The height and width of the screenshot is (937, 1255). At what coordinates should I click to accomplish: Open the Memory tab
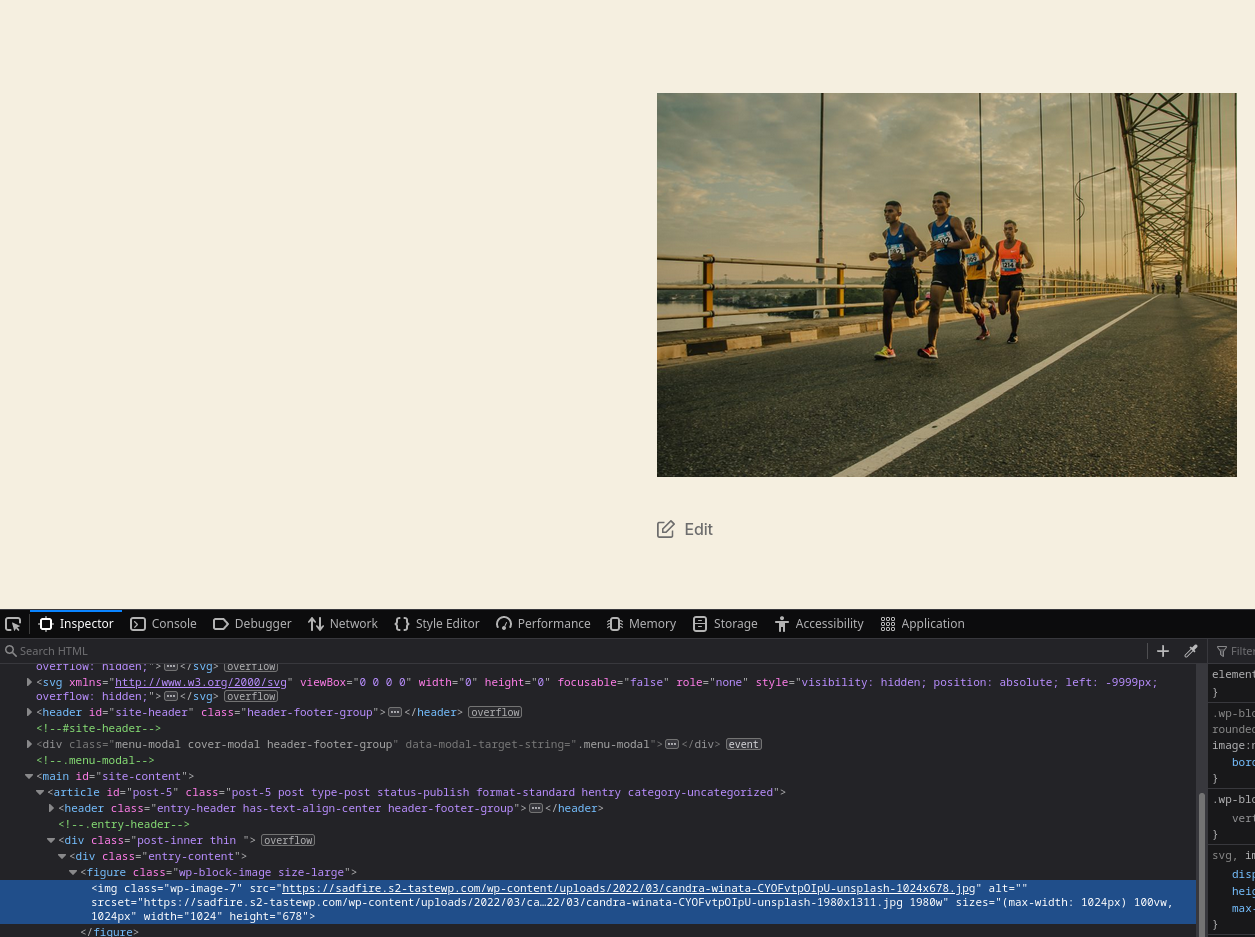pos(642,624)
